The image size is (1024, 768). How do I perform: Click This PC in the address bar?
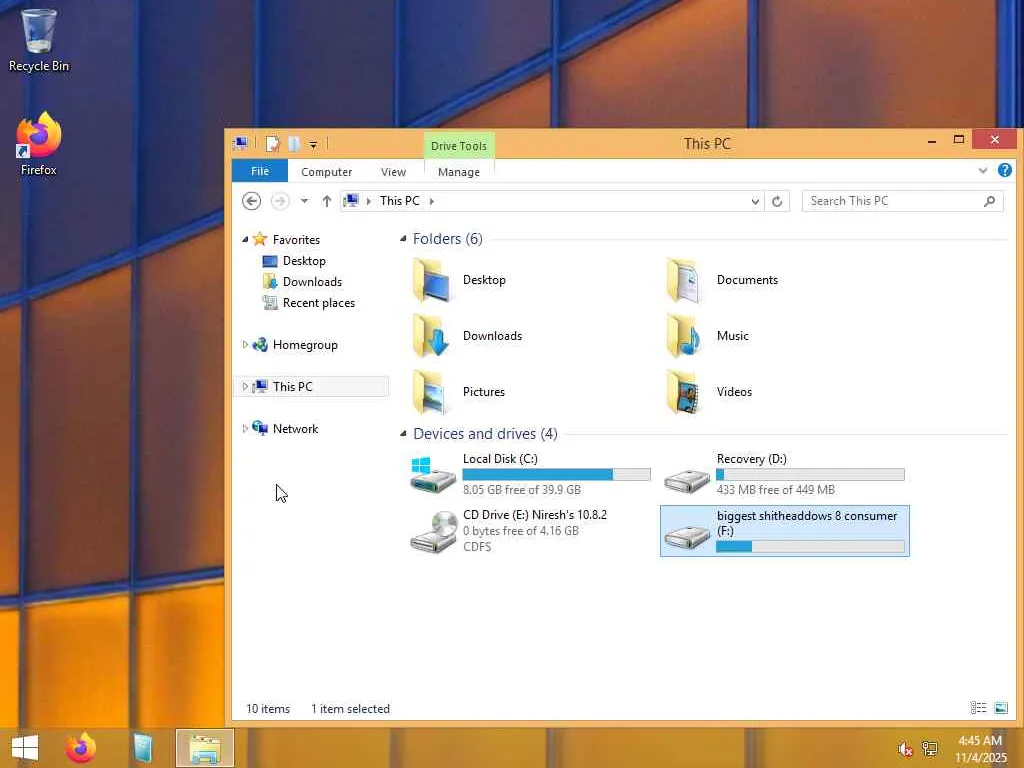(x=400, y=201)
